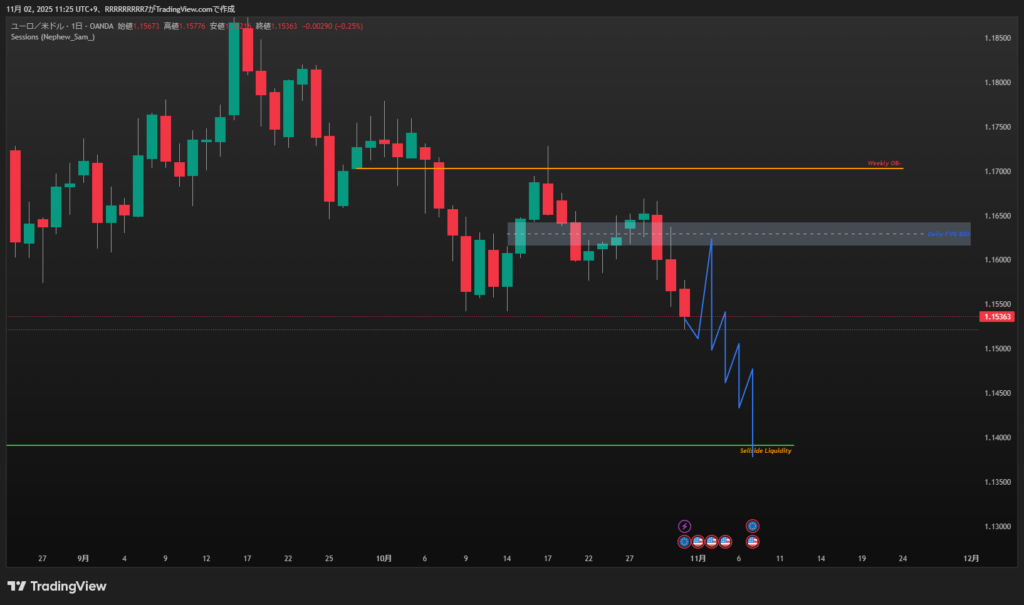Click the Sellside Liquidity label
The height and width of the screenshot is (605, 1024).
pyautogui.click(x=765, y=452)
